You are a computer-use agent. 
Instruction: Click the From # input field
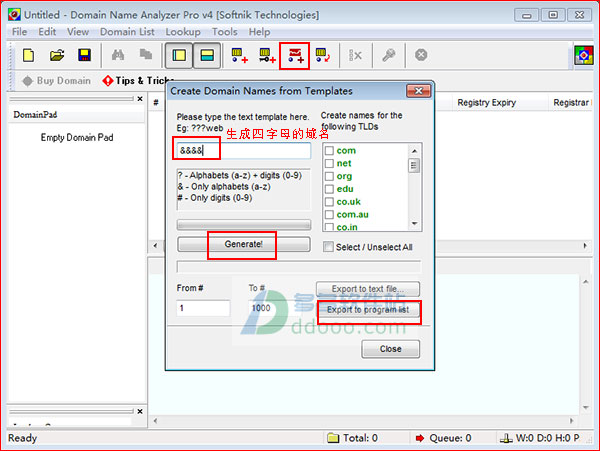(203, 308)
